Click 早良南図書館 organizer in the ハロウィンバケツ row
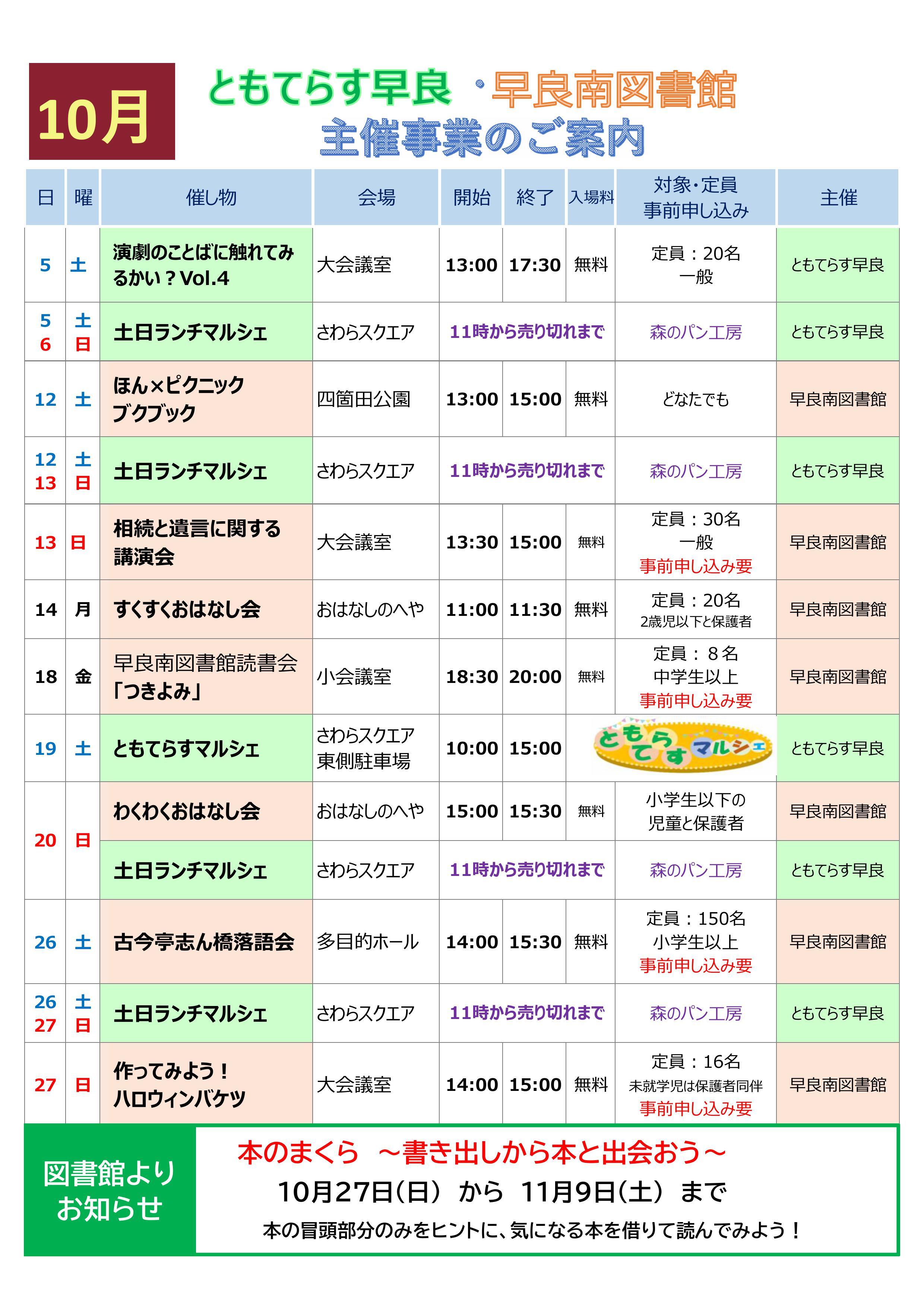This screenshot has height=1307, width=924. [838, 1085]
